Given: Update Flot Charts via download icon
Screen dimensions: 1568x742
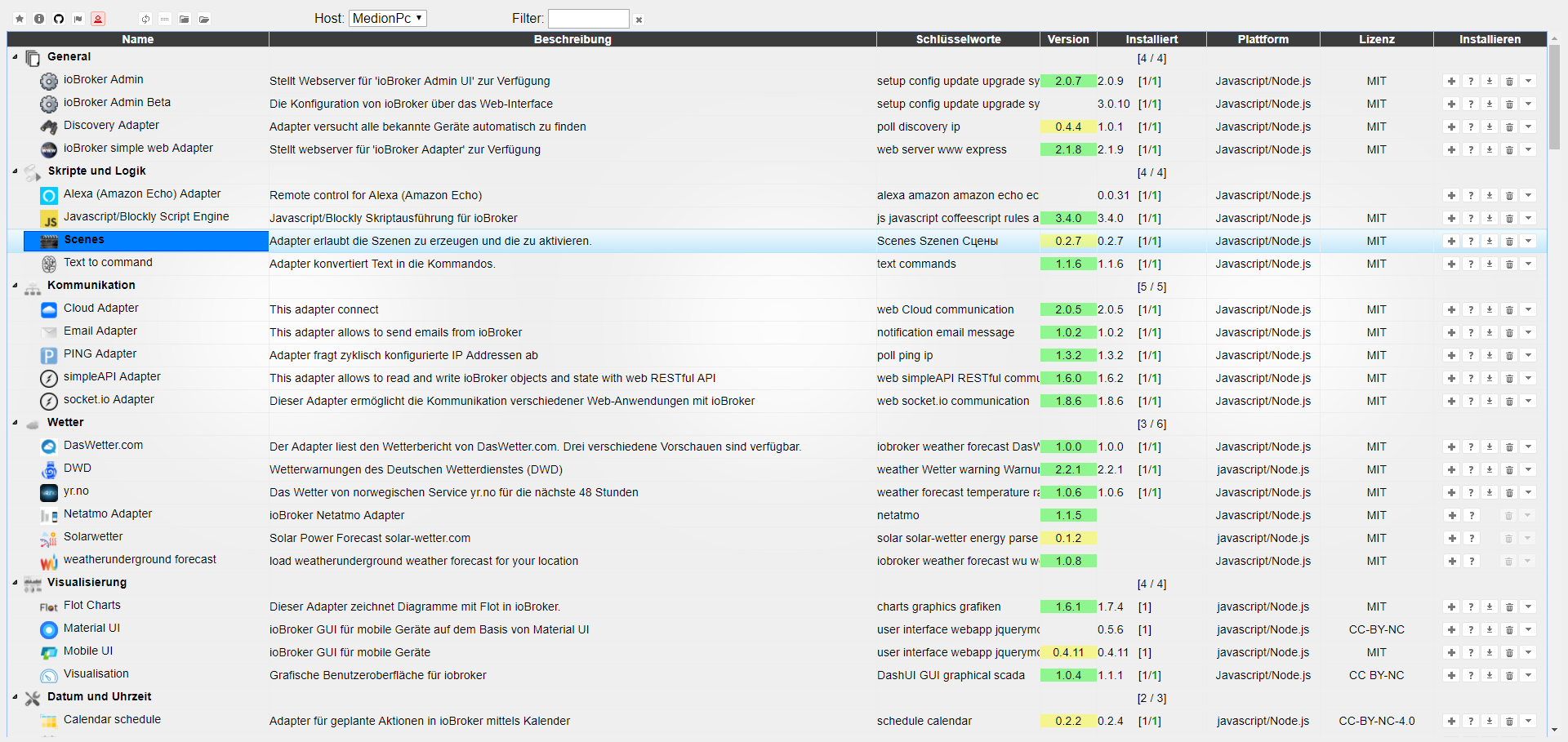Looking at the screenshot, I should tap(1490, 607).
